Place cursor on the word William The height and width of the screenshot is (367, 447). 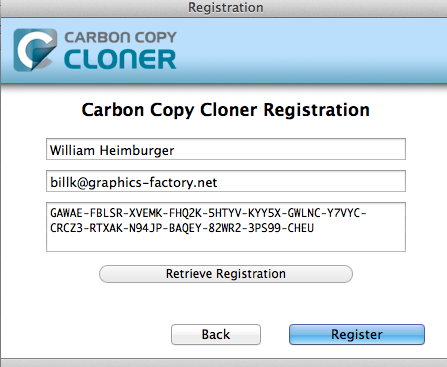[x=72, y=150]
